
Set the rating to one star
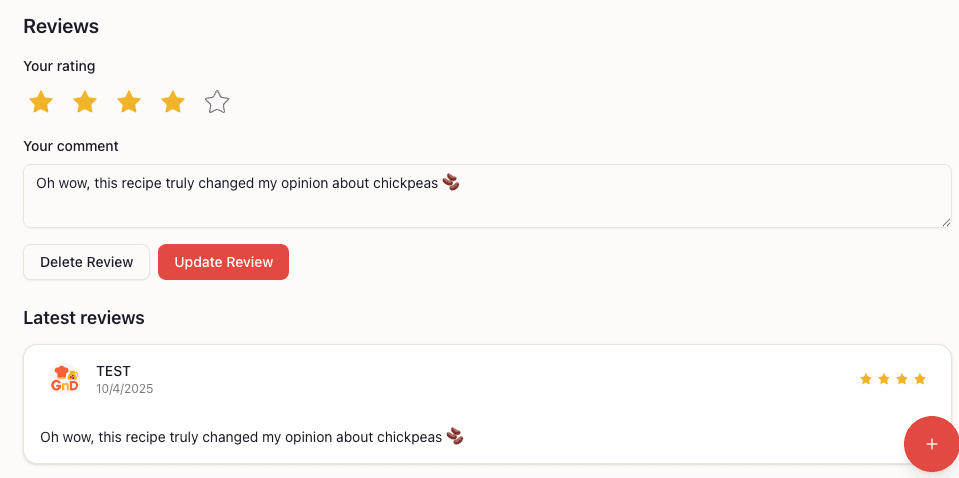pyautogui.click(x=41, y=102)
